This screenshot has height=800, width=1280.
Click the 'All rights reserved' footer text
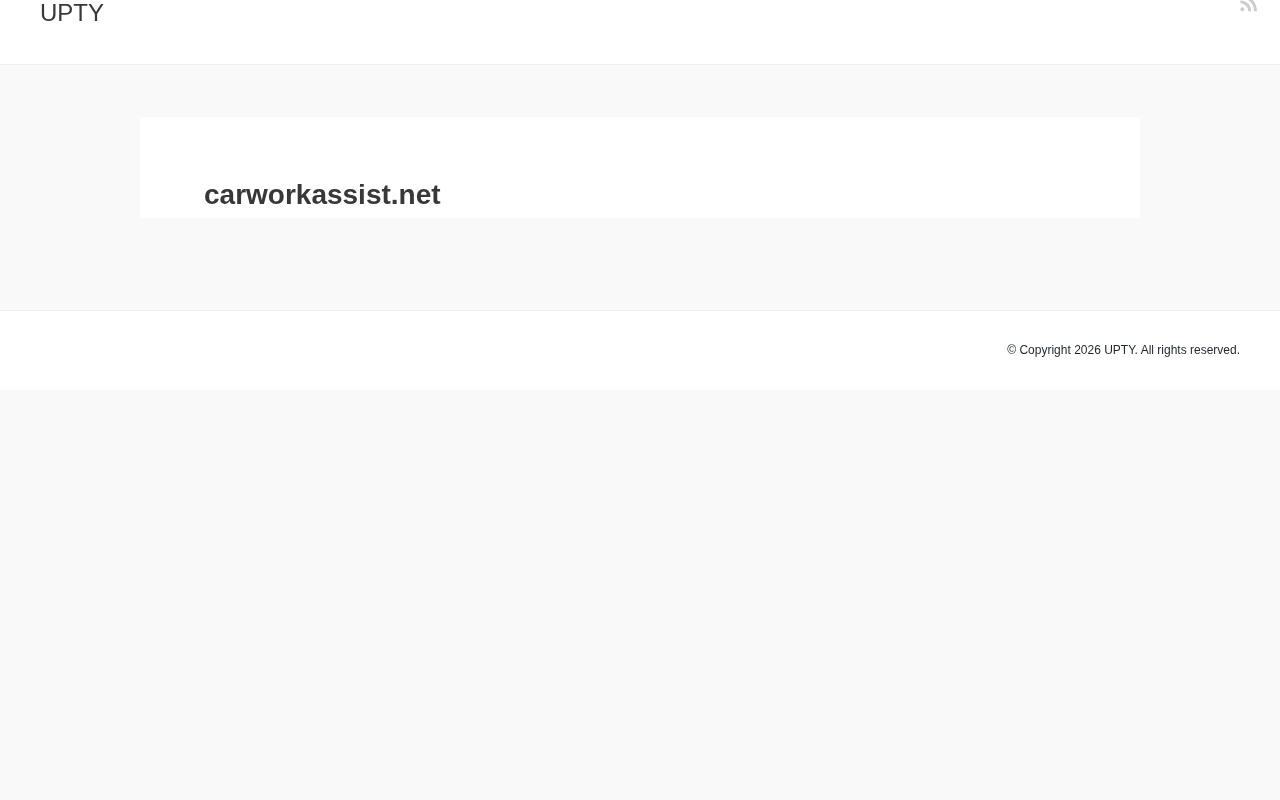pos(1190,350)
